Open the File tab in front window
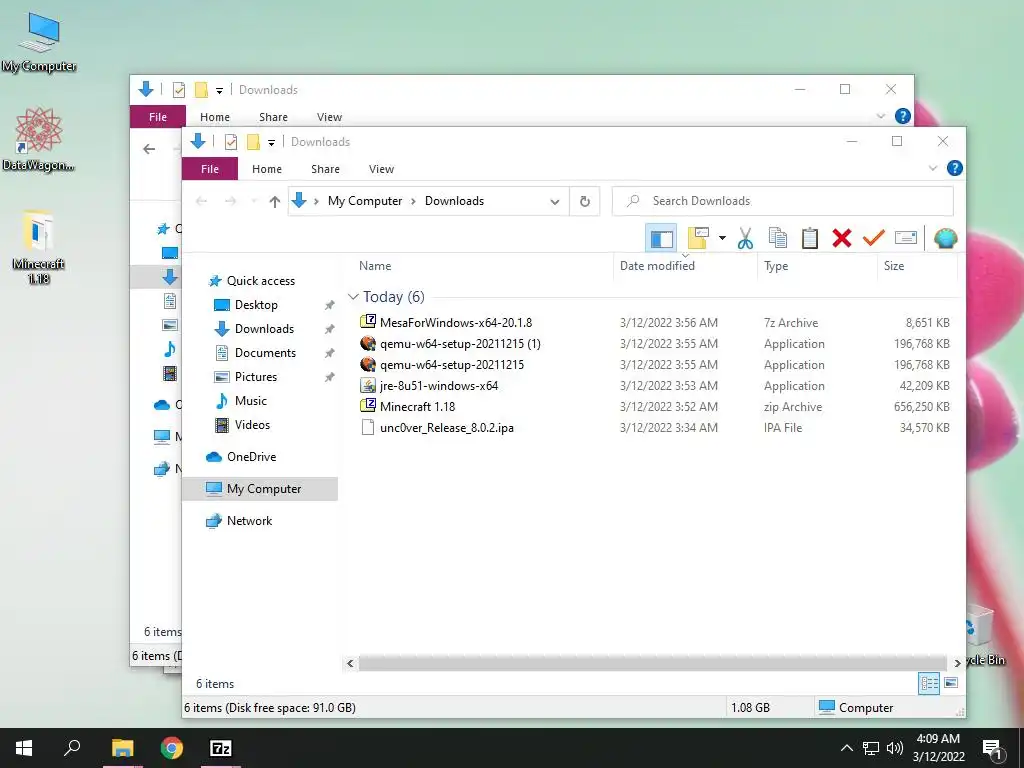This screenshot has height=768, width=1024. point(210,168)
